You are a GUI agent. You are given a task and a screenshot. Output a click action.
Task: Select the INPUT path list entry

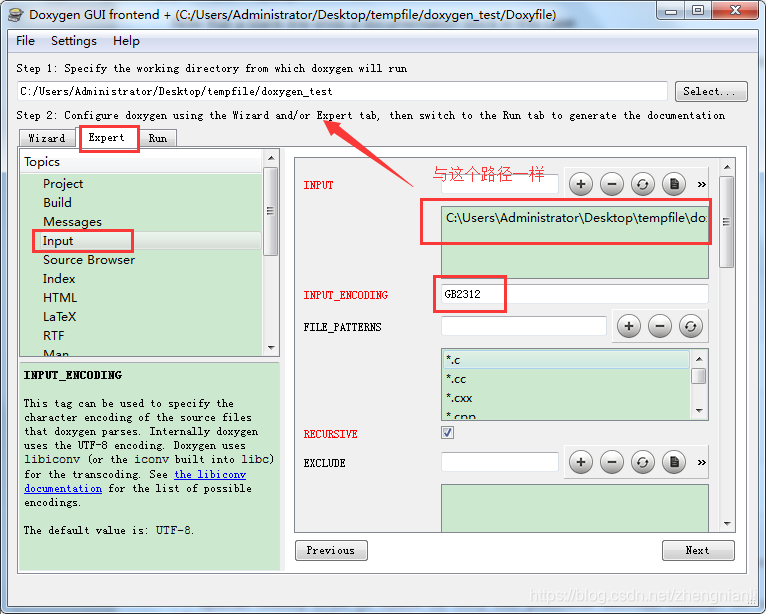574,218
